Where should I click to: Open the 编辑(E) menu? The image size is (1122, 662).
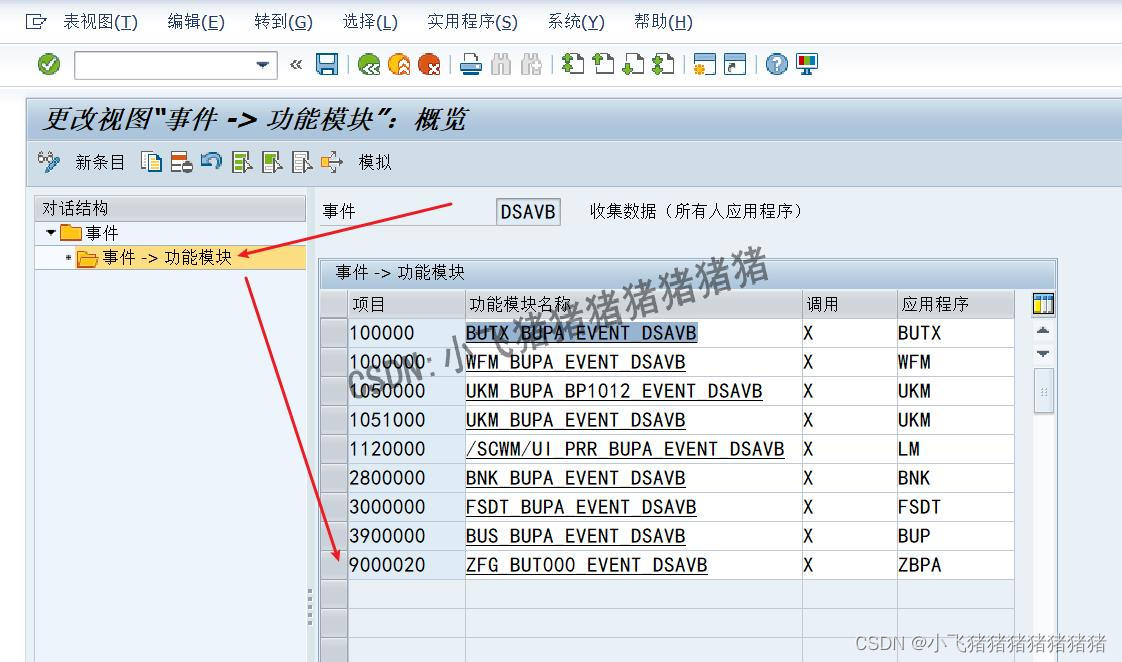196,22
